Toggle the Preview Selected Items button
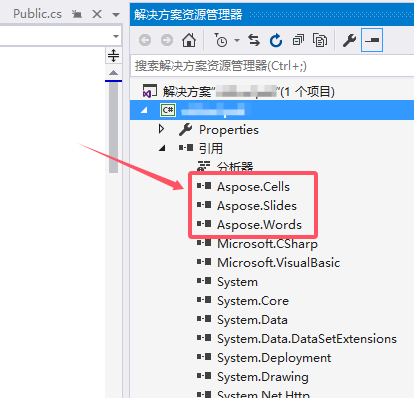414x398 pixels. pyautogui.click(x=372, y=40)
